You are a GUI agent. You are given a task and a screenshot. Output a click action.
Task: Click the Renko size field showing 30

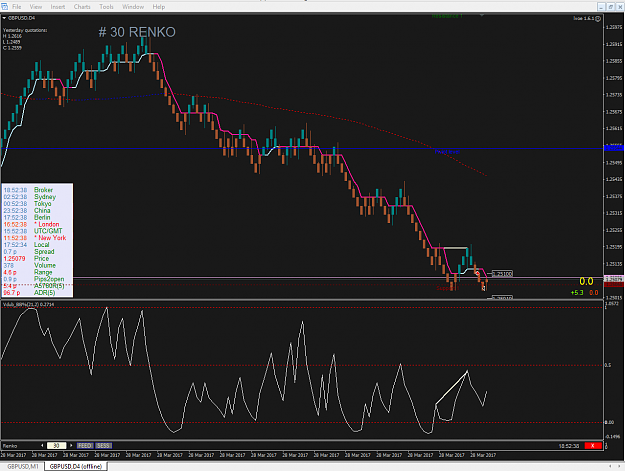pos(57,445)
